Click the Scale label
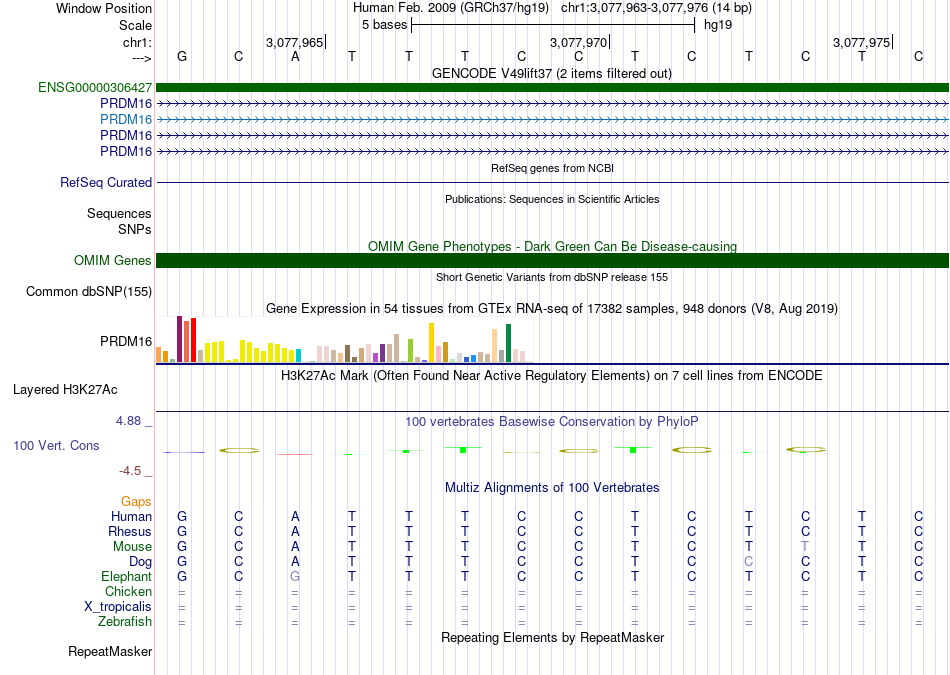The image size is (950, 675). (135, 25)
